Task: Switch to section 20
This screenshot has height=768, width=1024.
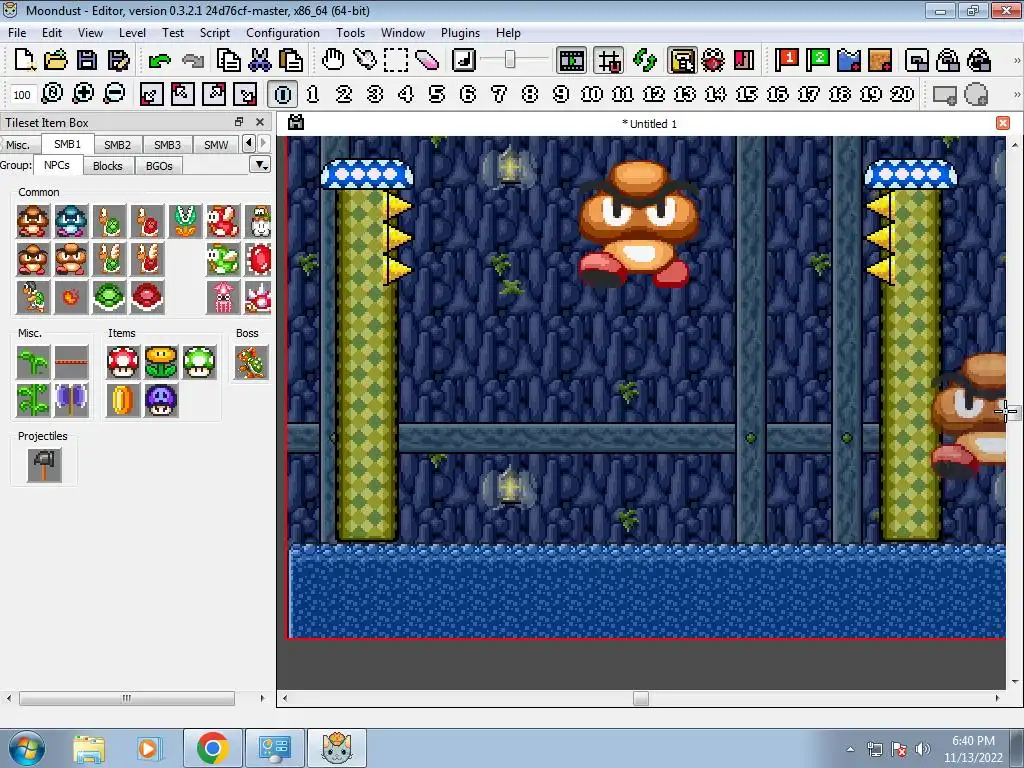Action: point(902,94)
